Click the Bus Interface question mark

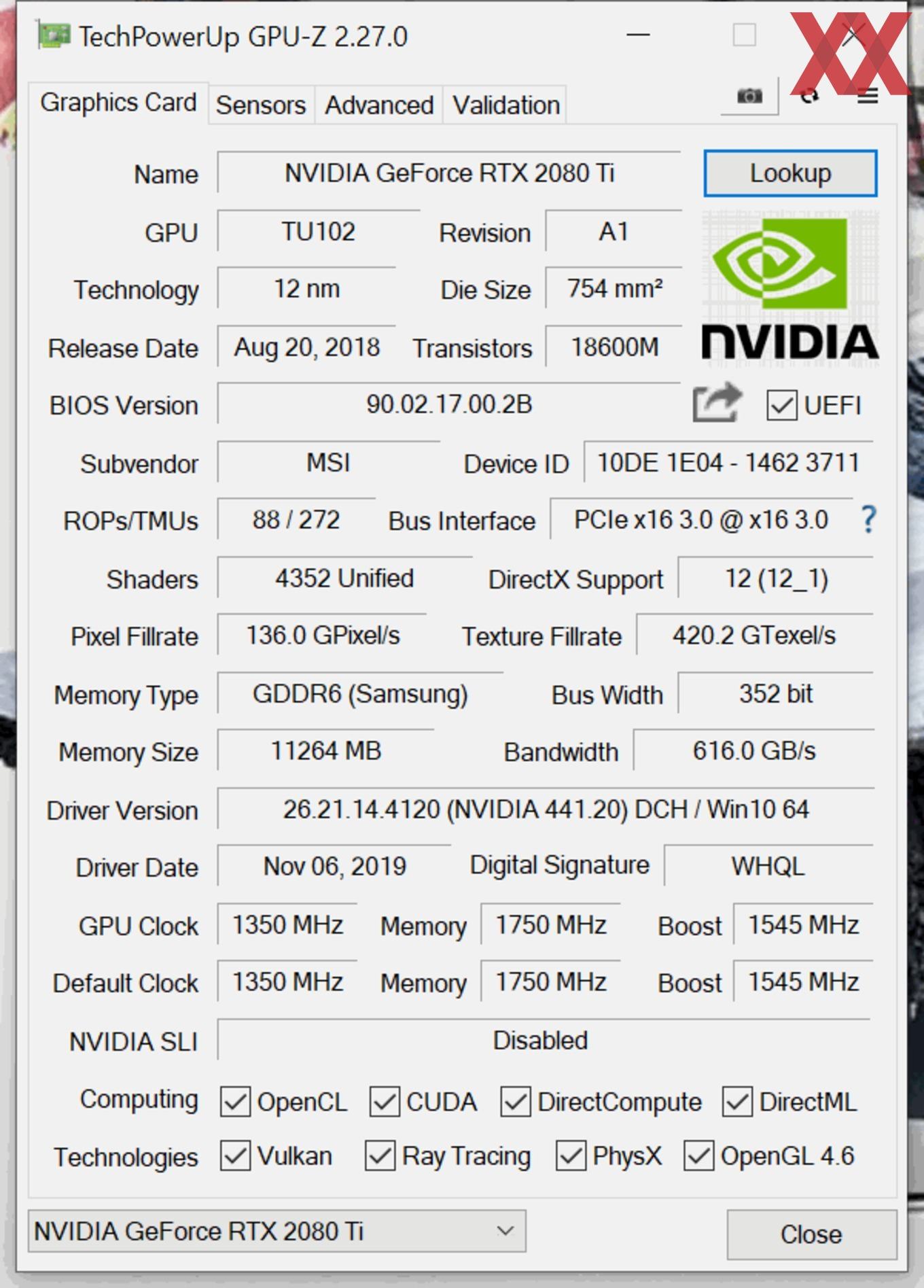tap(868, 520)
